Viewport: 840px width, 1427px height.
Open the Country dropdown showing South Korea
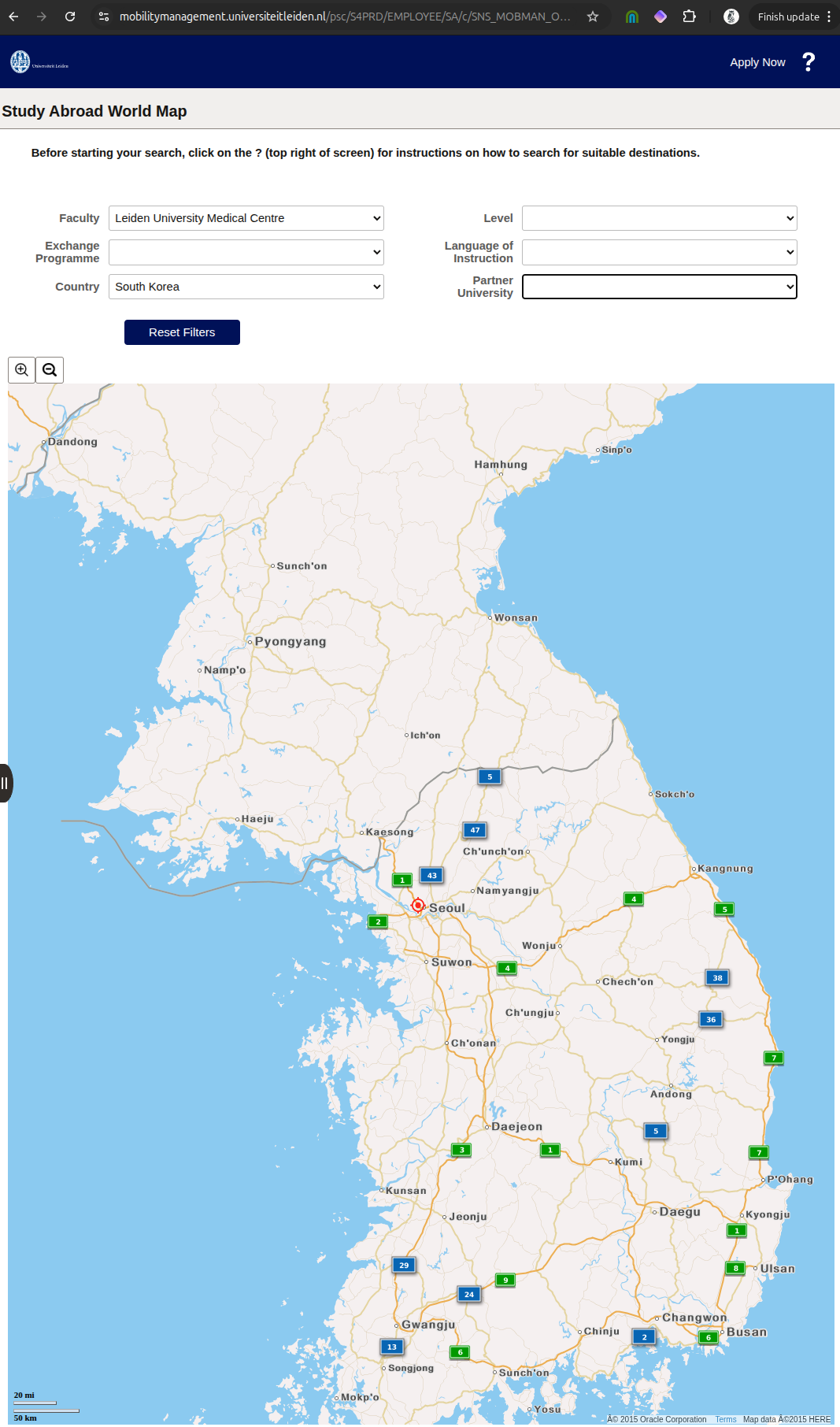tap(246, 287)
